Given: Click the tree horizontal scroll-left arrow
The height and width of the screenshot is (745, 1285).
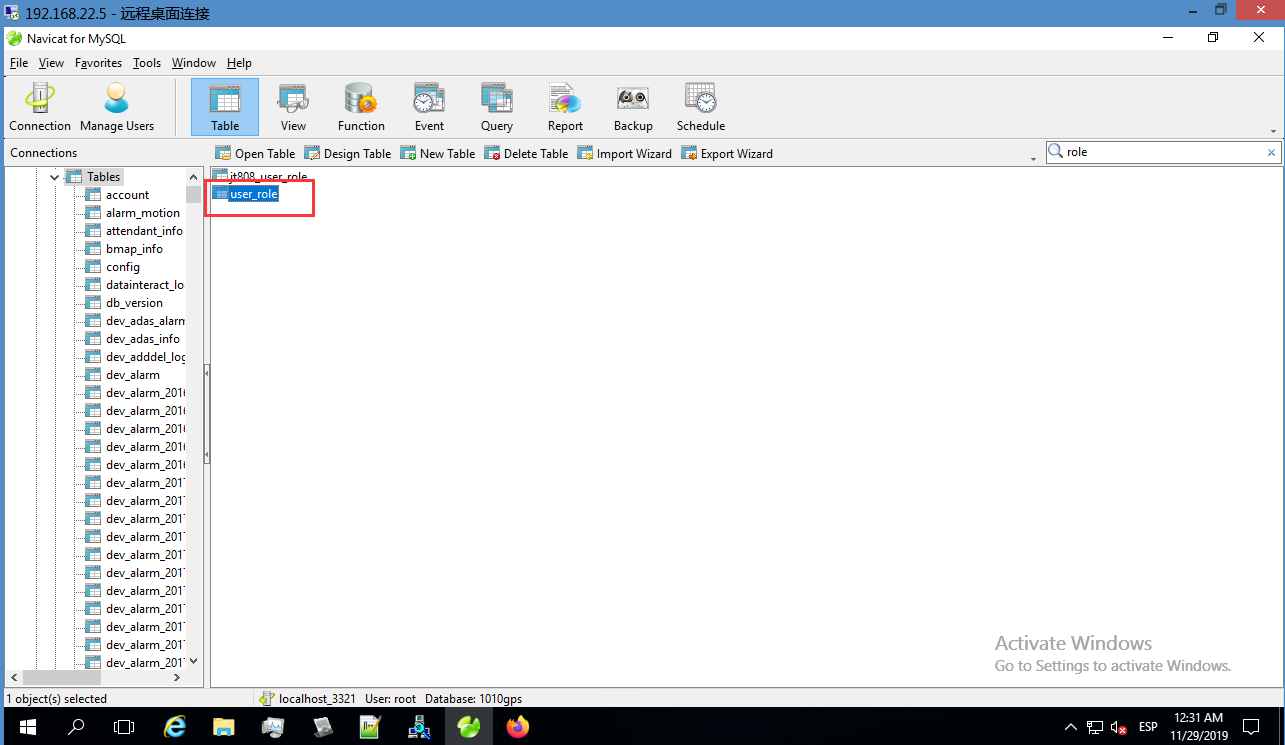Looking at the screenshot, I should (x=14, y=678).
